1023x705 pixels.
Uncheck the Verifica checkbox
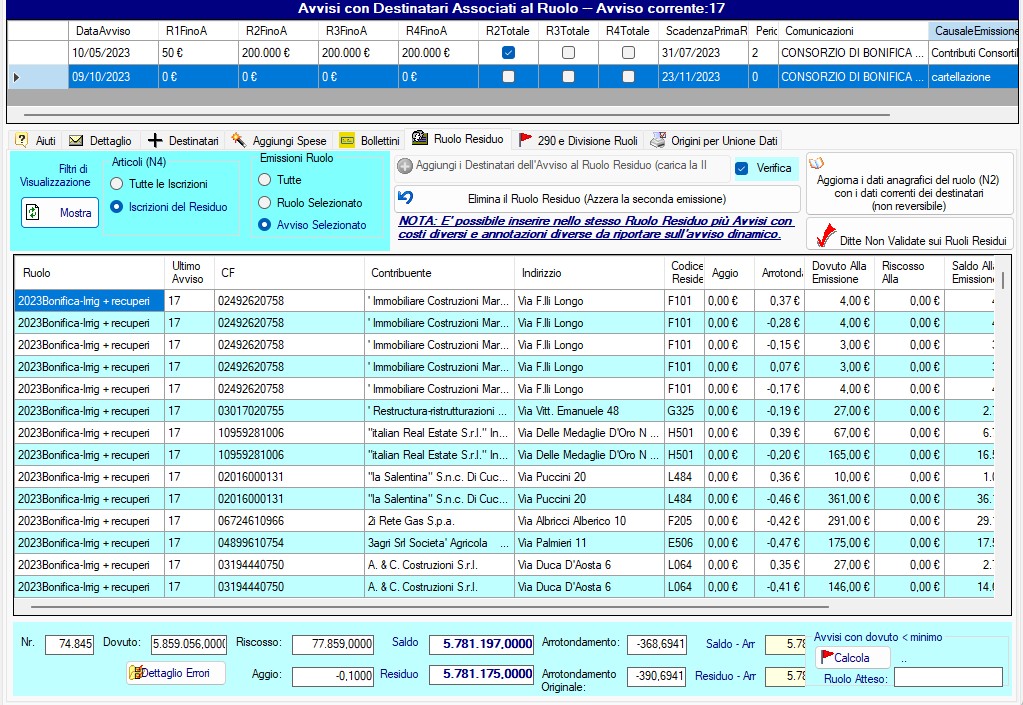pyautogui.click(x=741, y=168)
